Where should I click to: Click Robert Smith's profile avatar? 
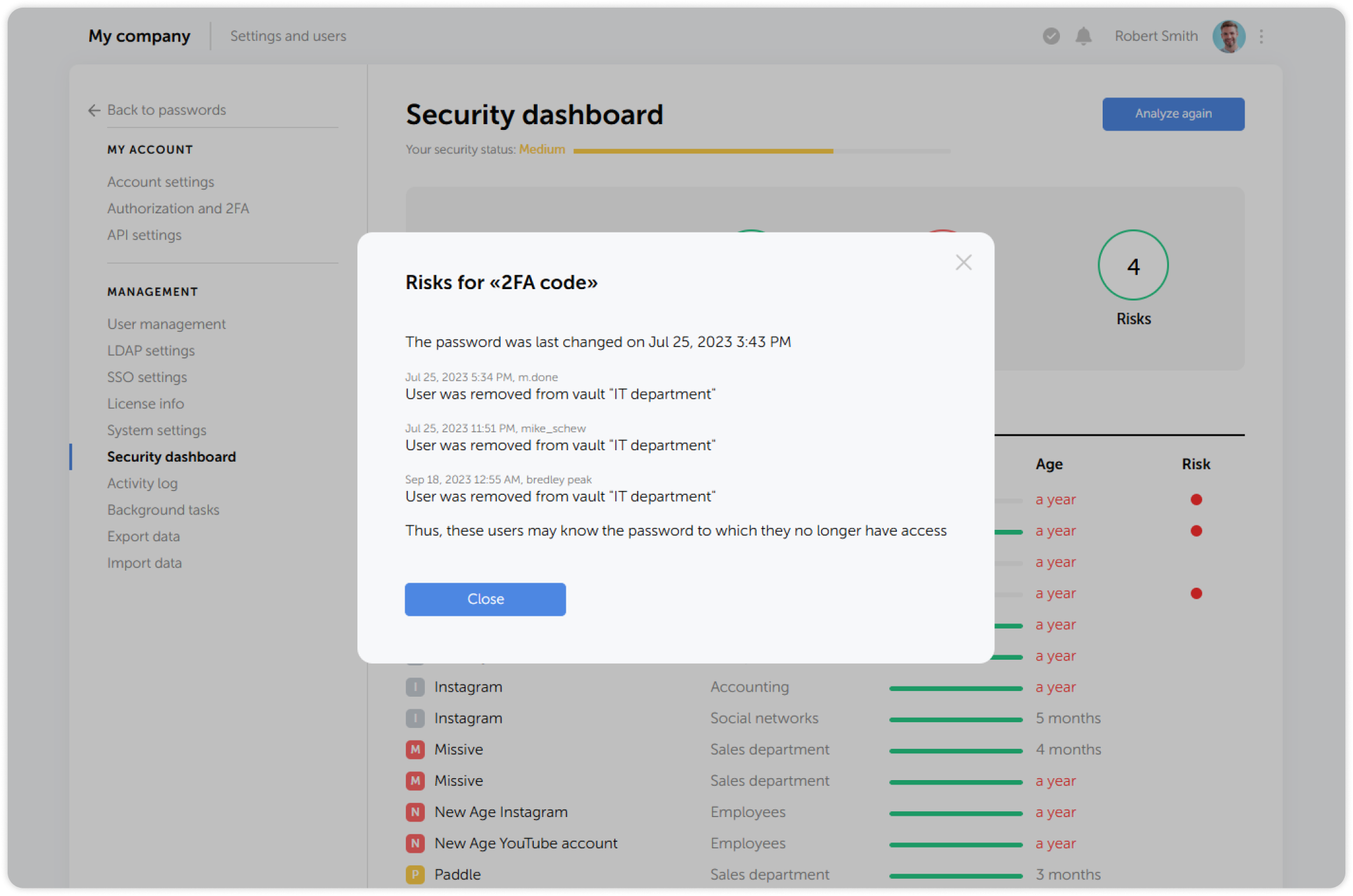click(x=1229, y=36)
